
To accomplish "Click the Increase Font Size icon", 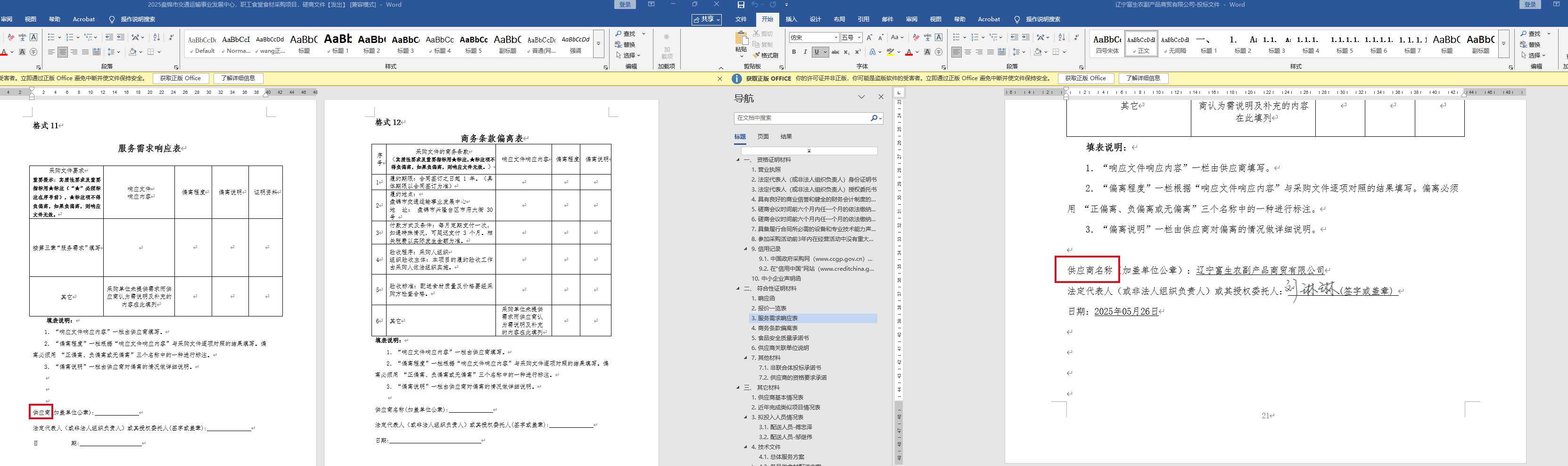I will pyautogui.click(x=869, y=38).
